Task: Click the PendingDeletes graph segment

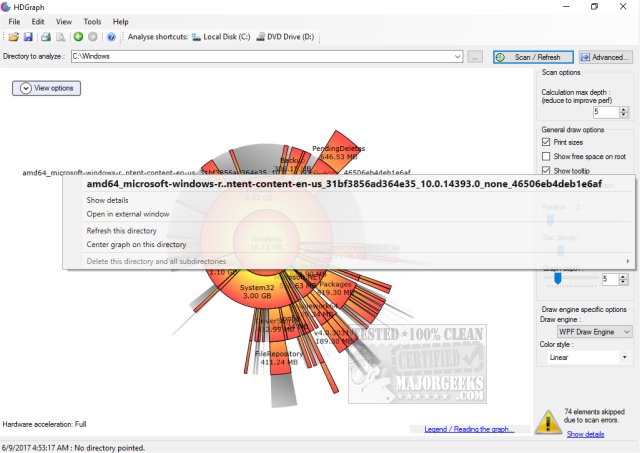Action: 337,150
